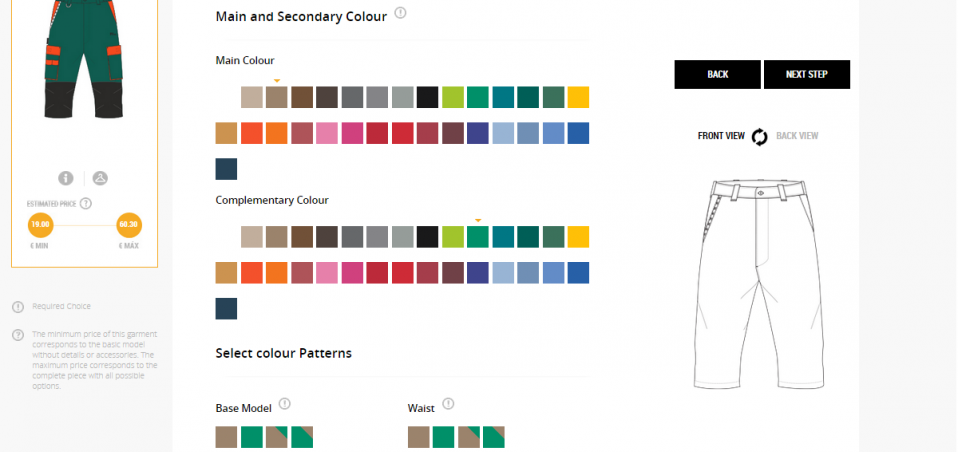
Task: Click the Estimated Price help icon
Action: pyautogui.click(x=86, y=204)
